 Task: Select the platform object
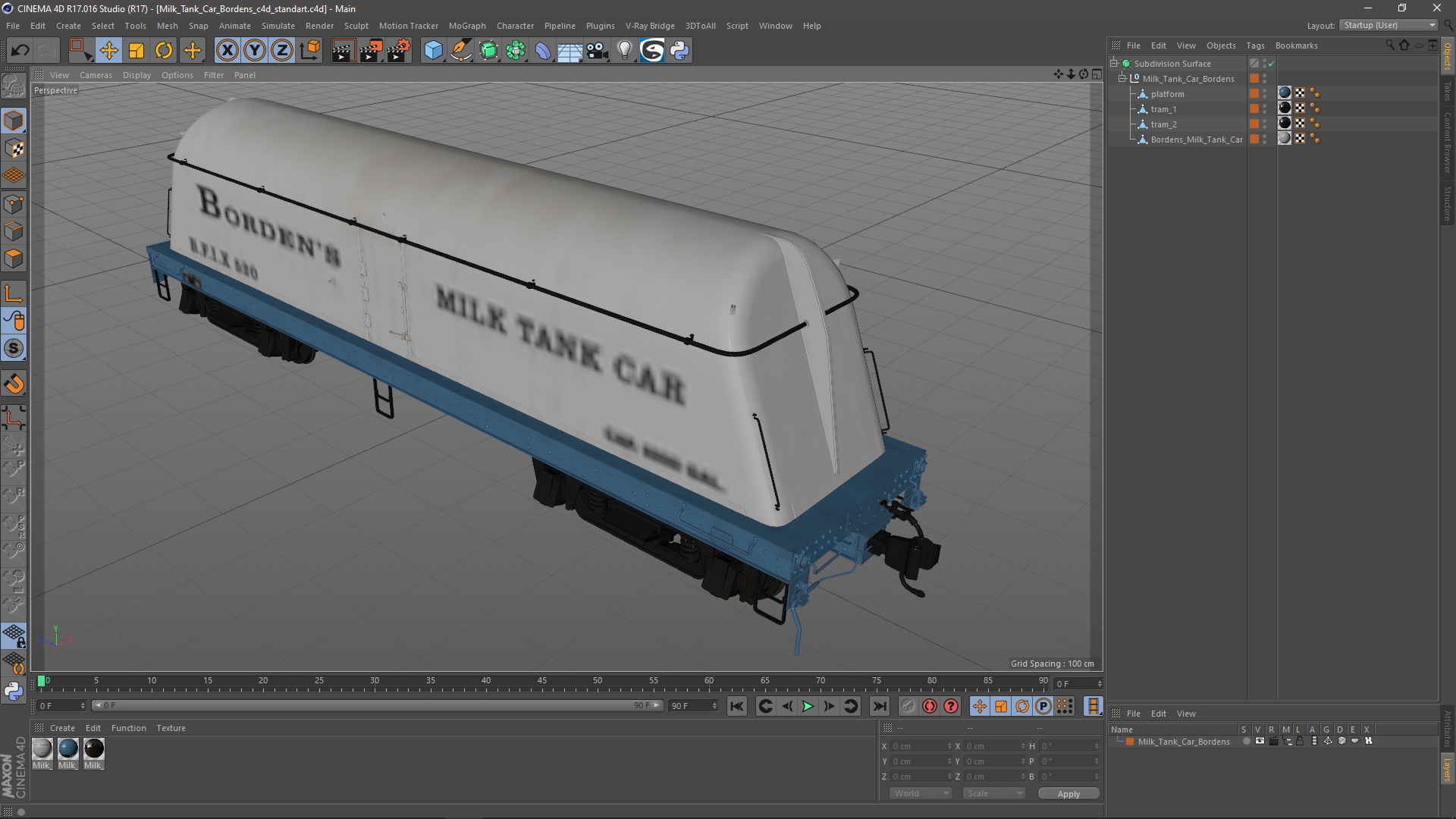(x=1167, y=94)
